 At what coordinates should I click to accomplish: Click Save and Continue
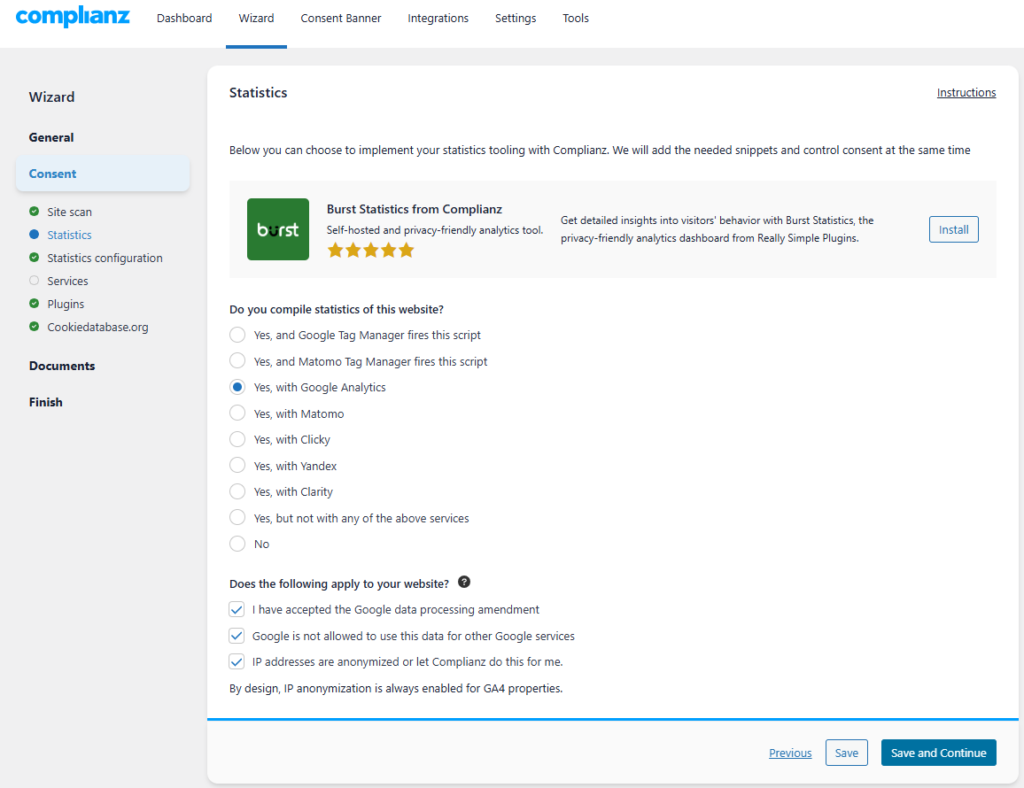tap(938, 753)
